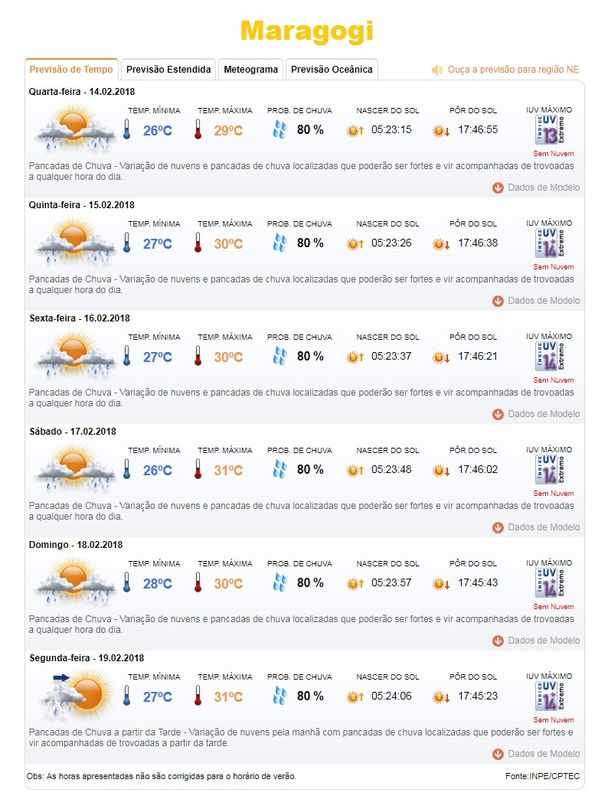Viewport: 608px width, 799px height.
Task: Expand Dados de Modelo for 14.02.2018
Action: [x=536, y=188]
